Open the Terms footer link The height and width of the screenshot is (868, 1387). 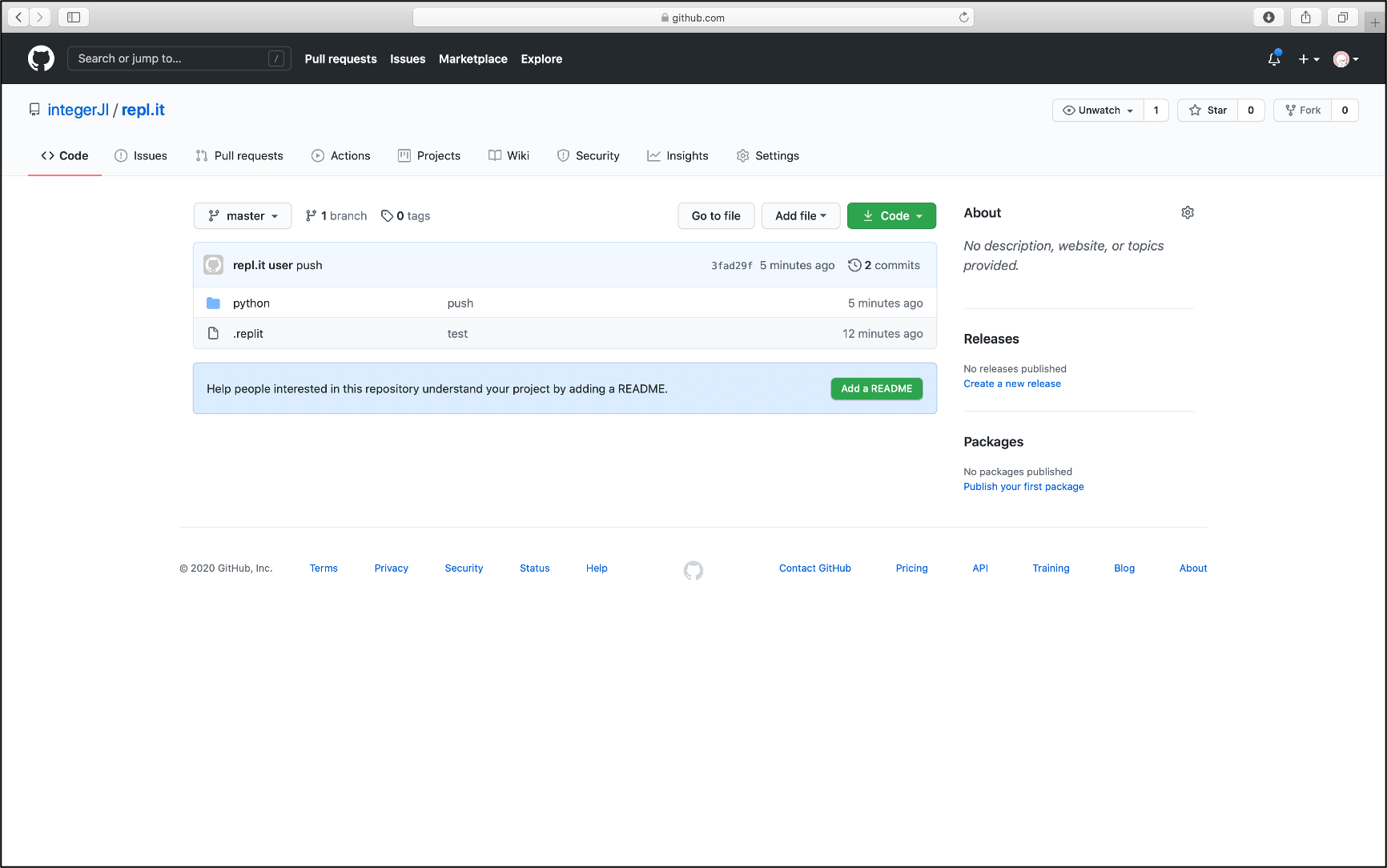point(324,568)
